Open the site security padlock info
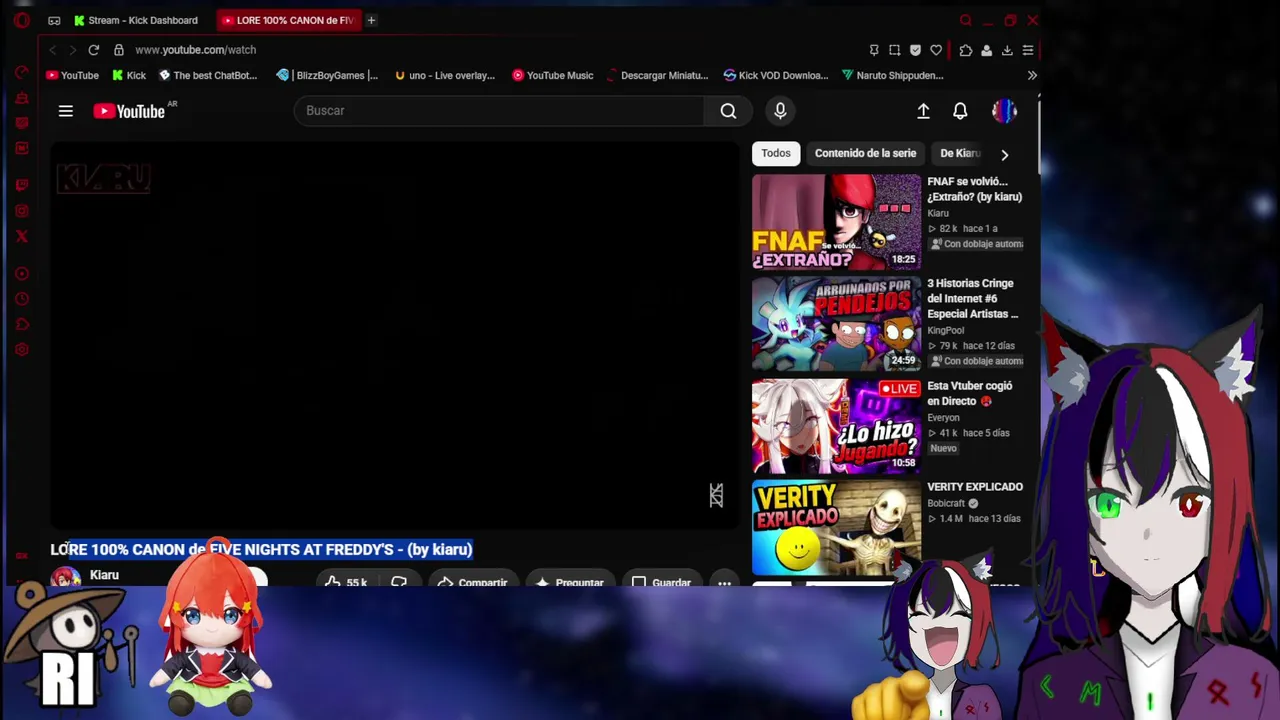This screenshot has width=1280, height=720. point(118,50)
